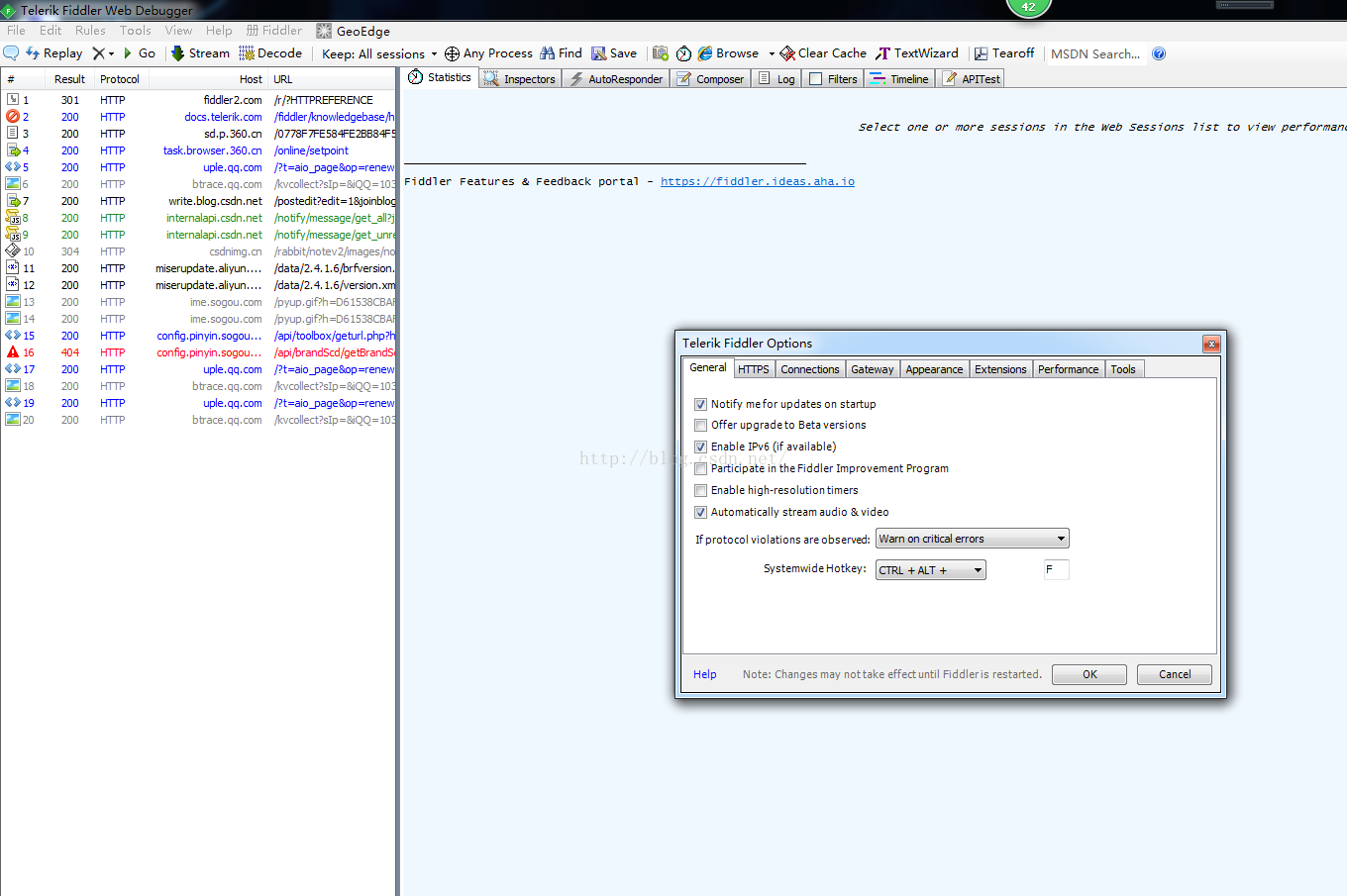Enable high-resolution timers checkbox
This screenshot has width=1347, height=896.
point(701,490)
